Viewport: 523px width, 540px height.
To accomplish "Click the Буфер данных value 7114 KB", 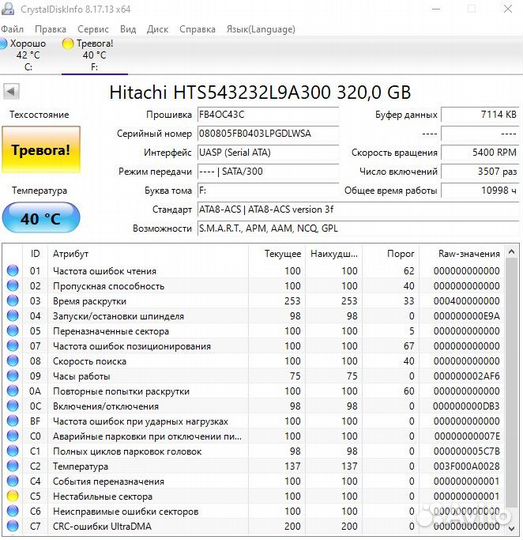I will (480, 115).
